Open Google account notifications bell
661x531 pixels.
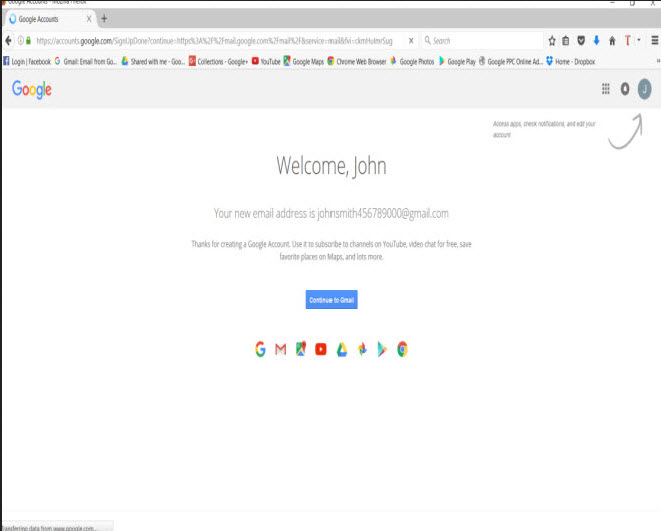click(x=625, y=89)
